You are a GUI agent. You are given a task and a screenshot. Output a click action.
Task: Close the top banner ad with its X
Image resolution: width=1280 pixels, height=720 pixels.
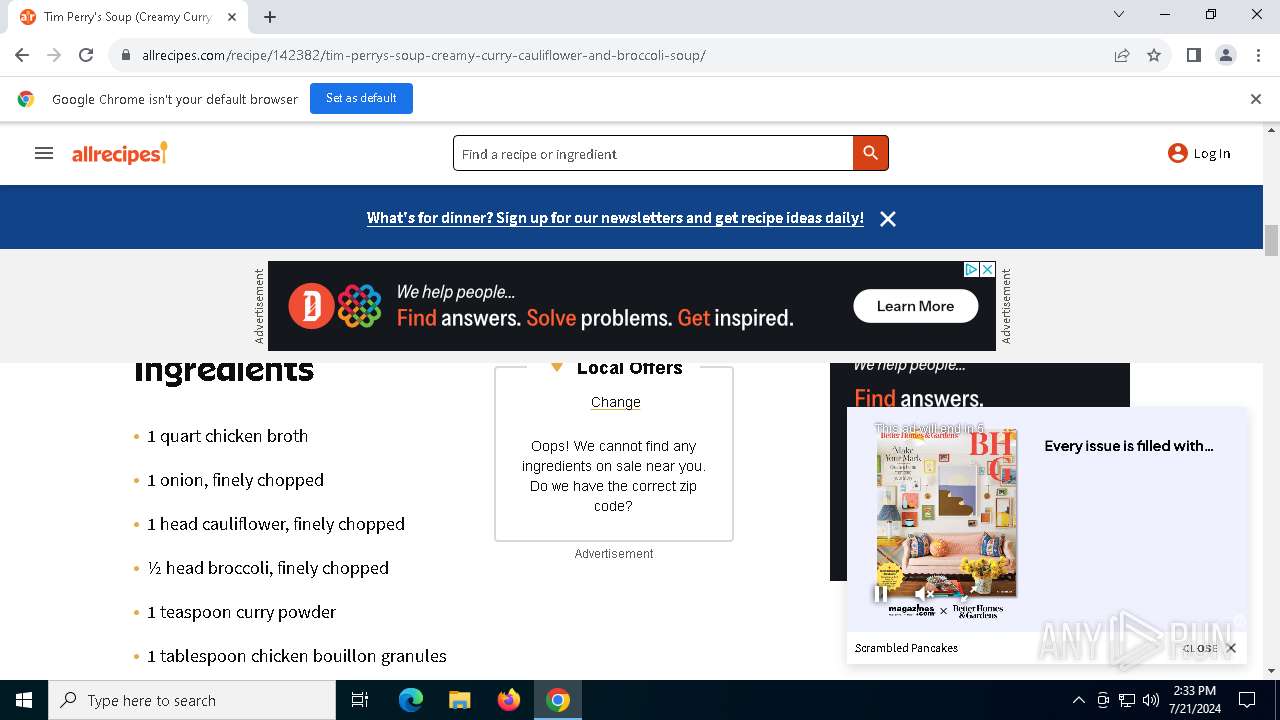pos(987,270)
